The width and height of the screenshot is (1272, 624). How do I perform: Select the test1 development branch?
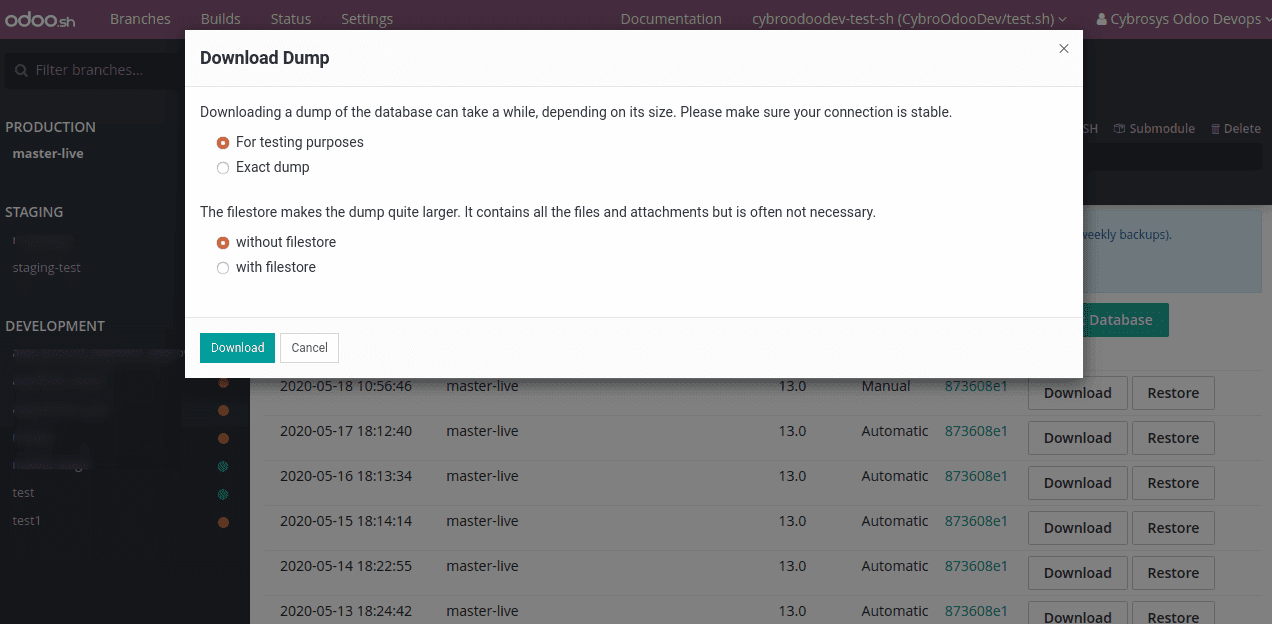[26, 521]
